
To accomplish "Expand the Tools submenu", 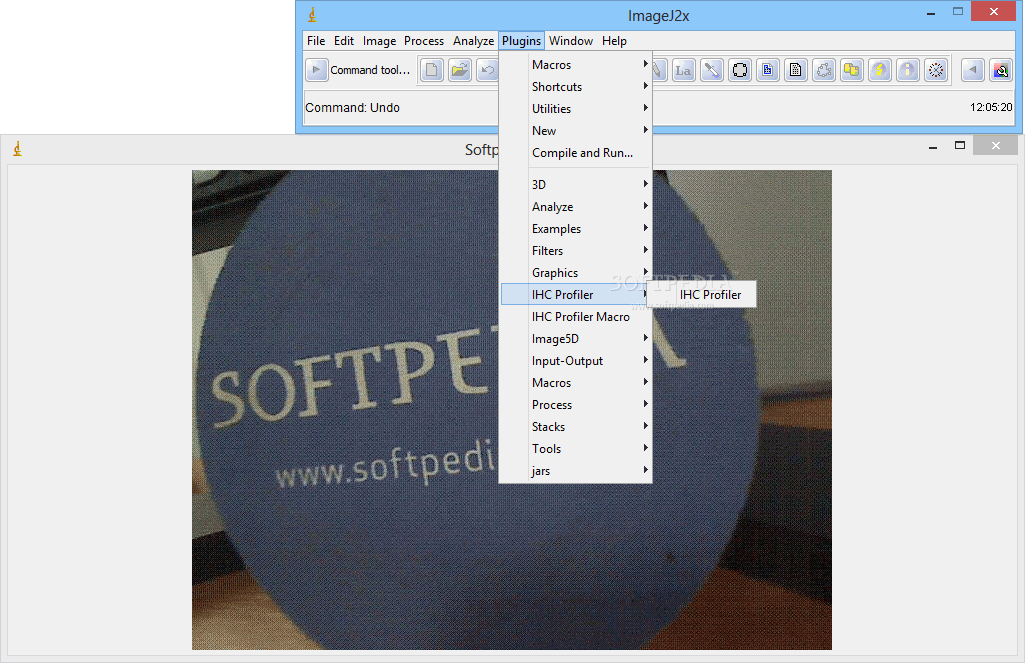I will tap(576, 449).
